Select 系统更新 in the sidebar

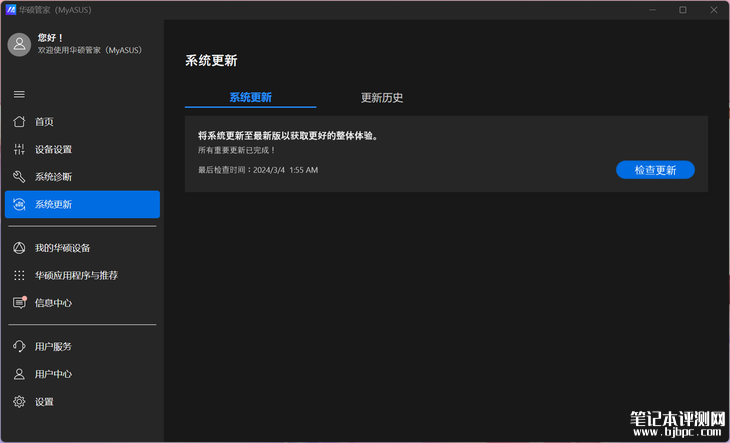[x=82, y=204]
